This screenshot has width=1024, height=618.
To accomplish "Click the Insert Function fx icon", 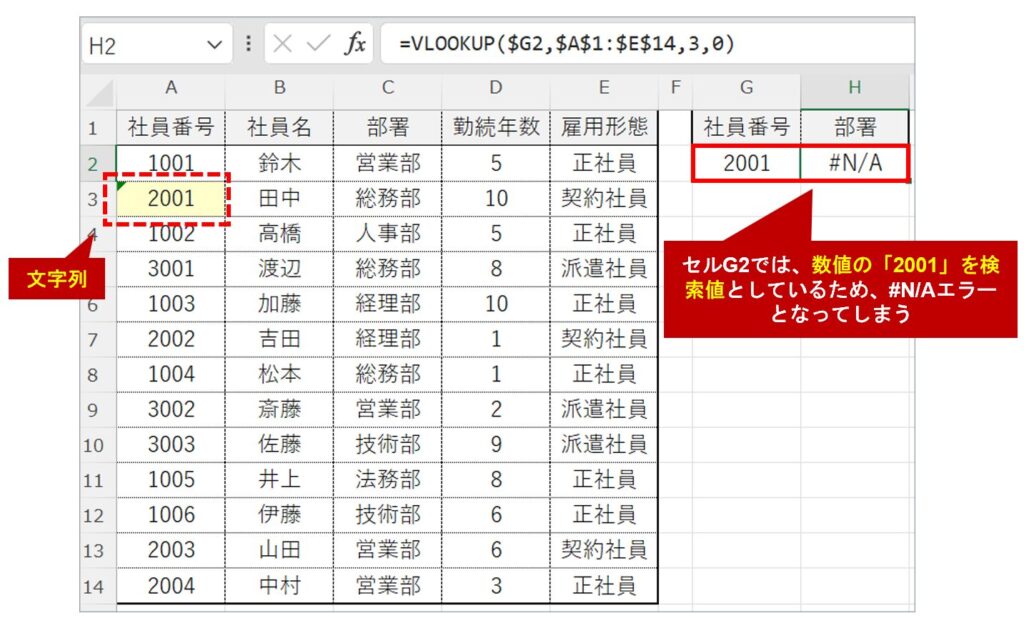I will [355, 45].
